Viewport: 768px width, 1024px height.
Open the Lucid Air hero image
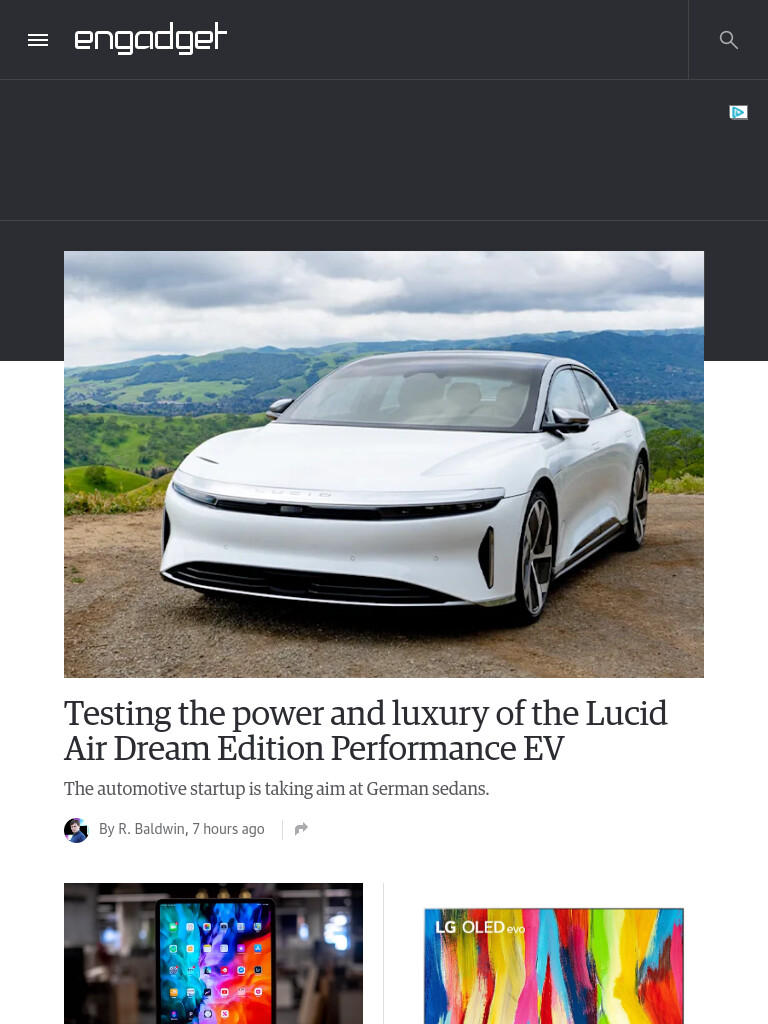[384, 464]
